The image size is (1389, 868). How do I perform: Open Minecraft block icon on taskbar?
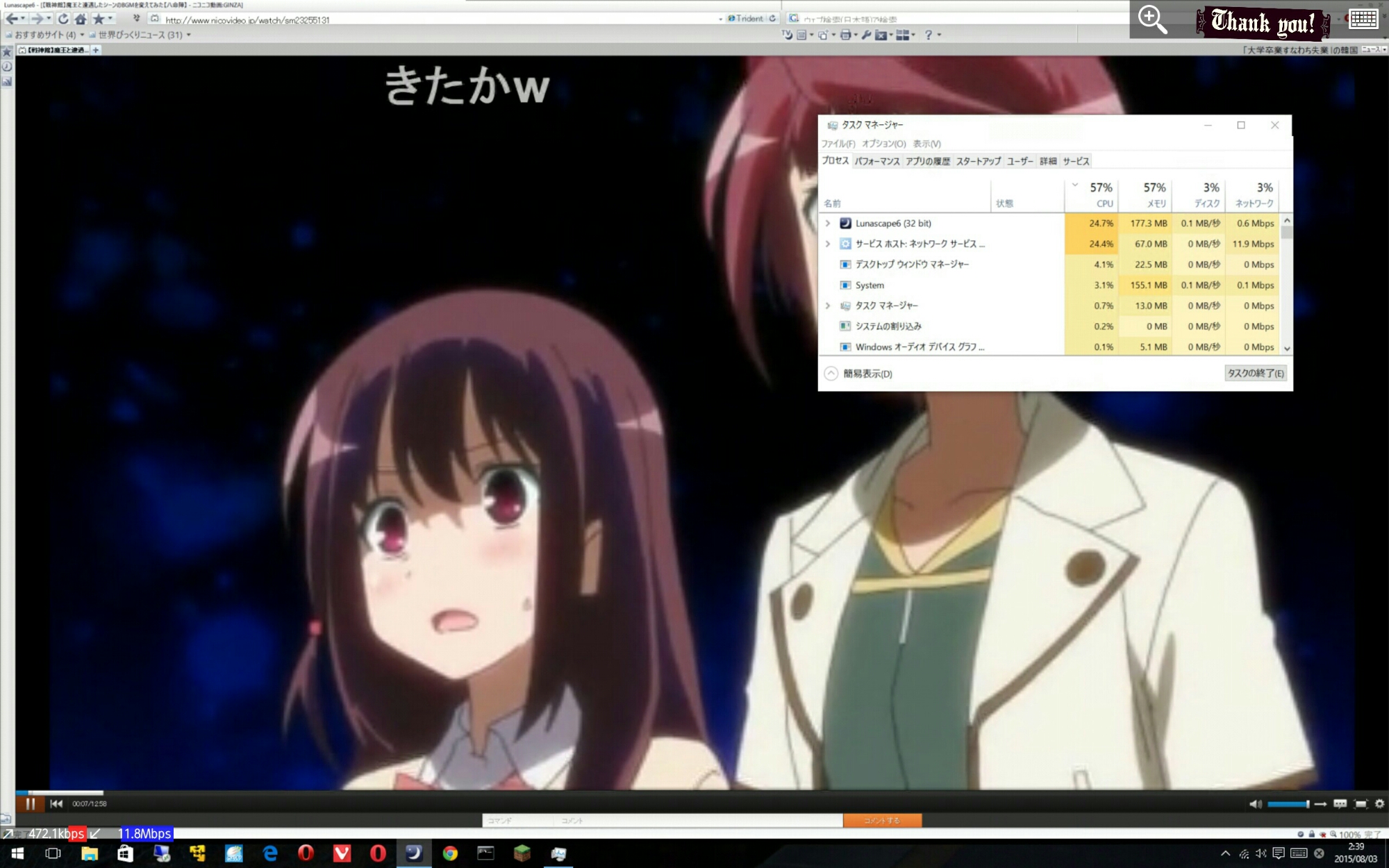pos(522,853)
